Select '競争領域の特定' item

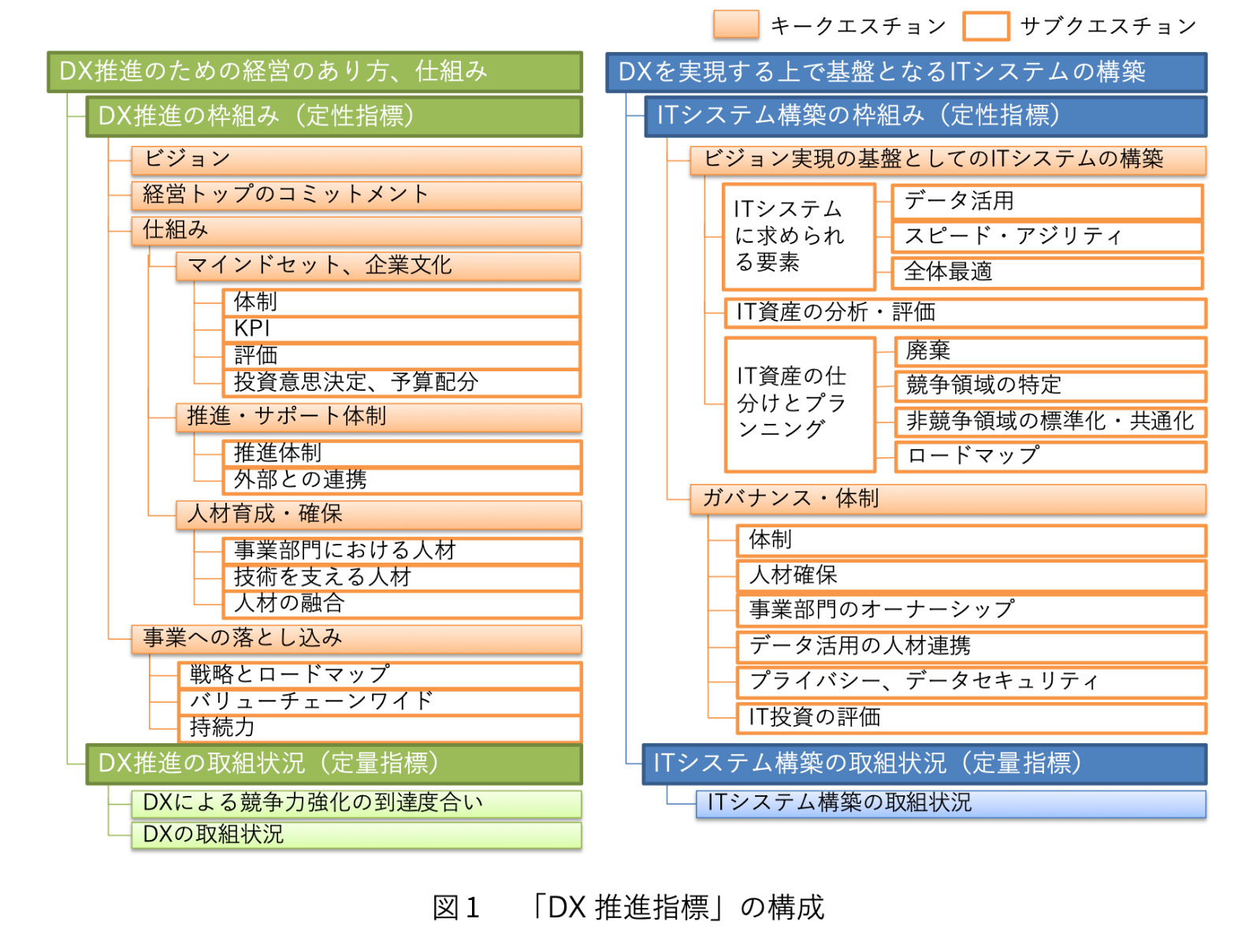click(1050, 386)
